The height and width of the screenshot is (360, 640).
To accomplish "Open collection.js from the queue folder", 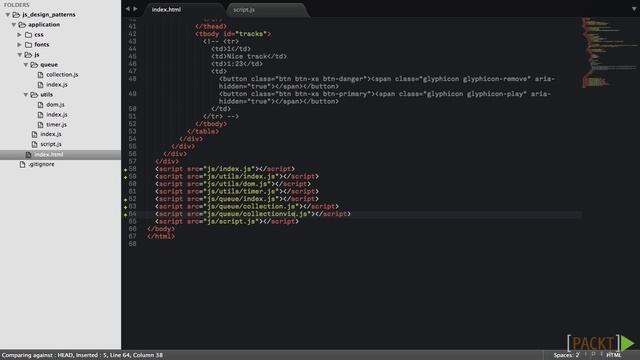I will coord(62,75).
